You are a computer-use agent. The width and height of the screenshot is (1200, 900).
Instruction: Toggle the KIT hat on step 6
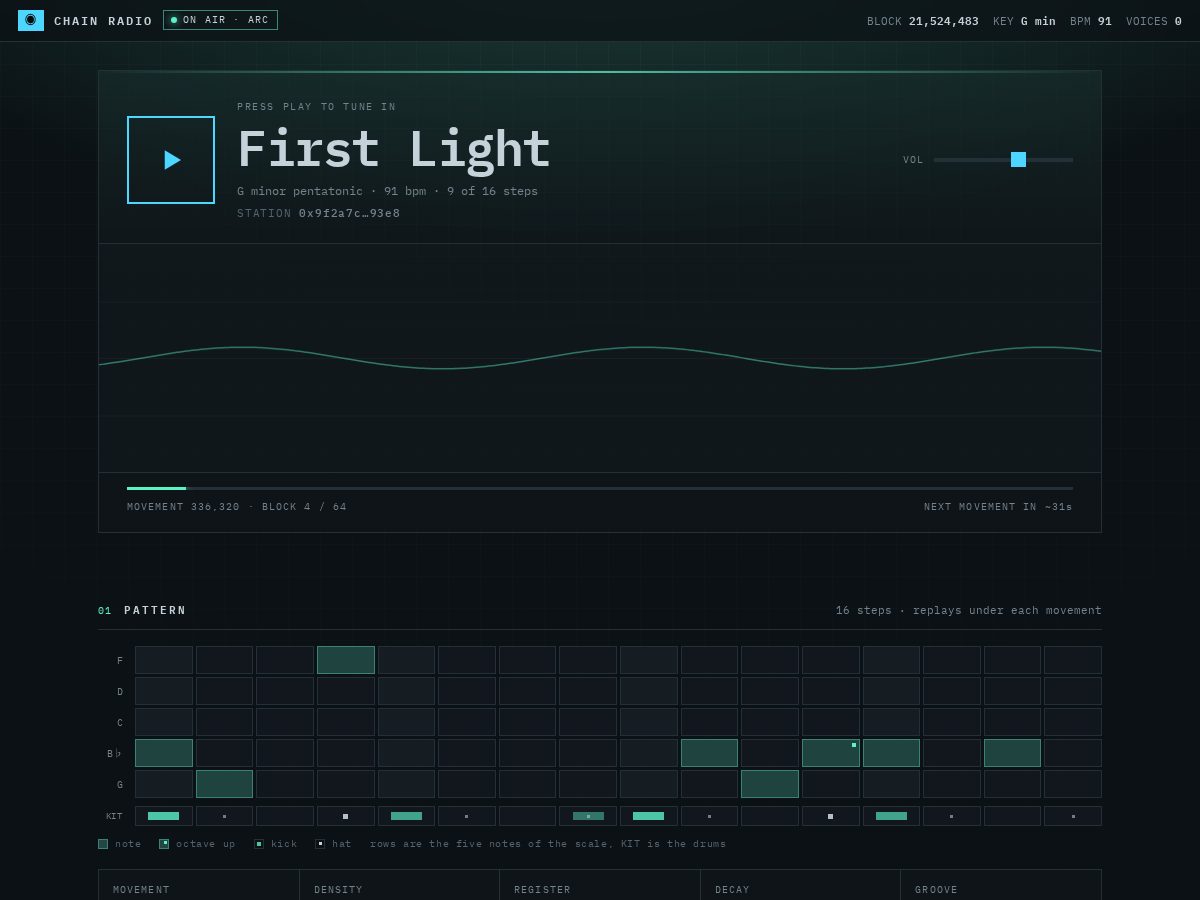pos(467,816)
